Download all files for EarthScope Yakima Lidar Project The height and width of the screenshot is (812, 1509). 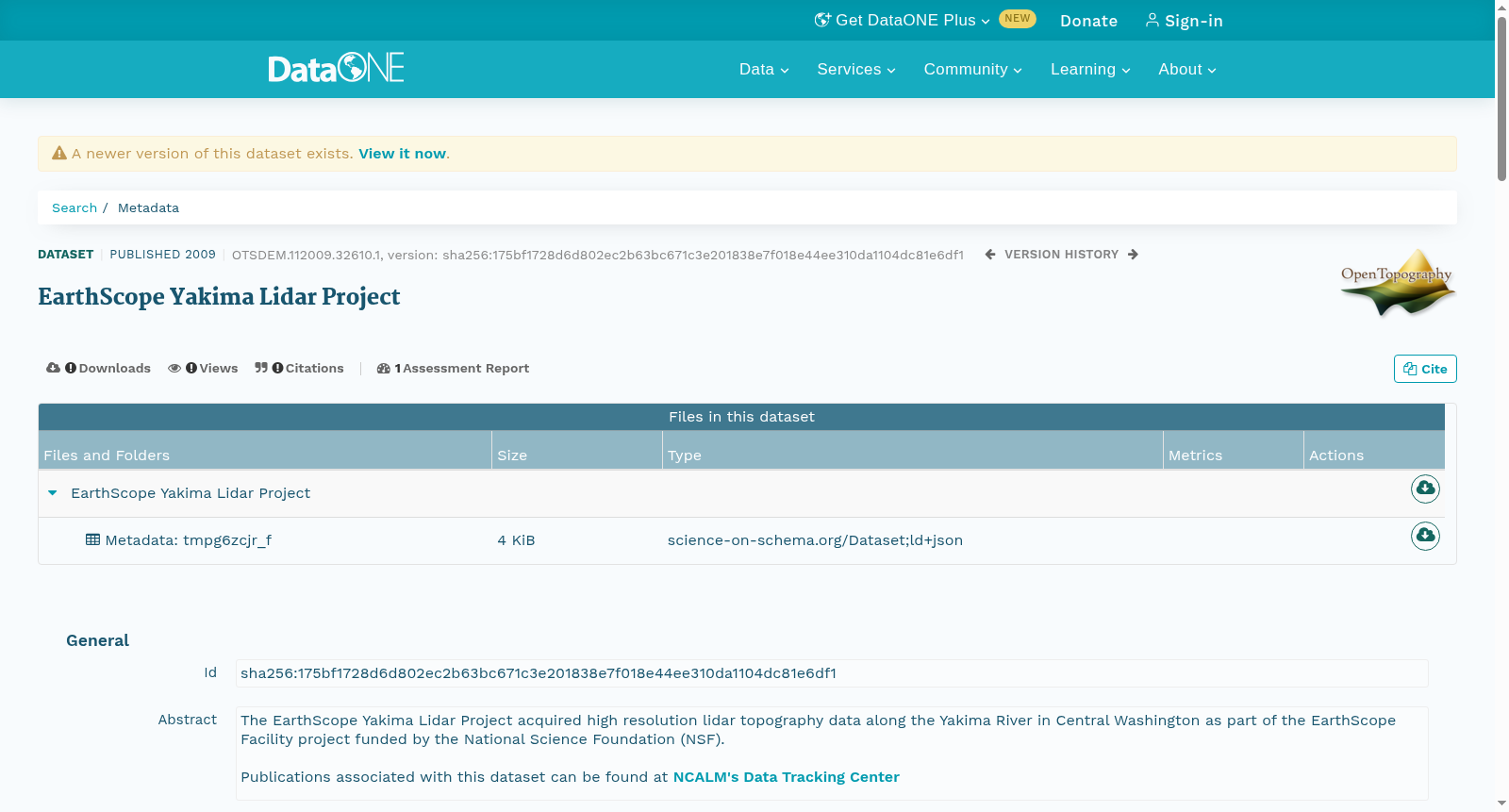pos(1425,489)
